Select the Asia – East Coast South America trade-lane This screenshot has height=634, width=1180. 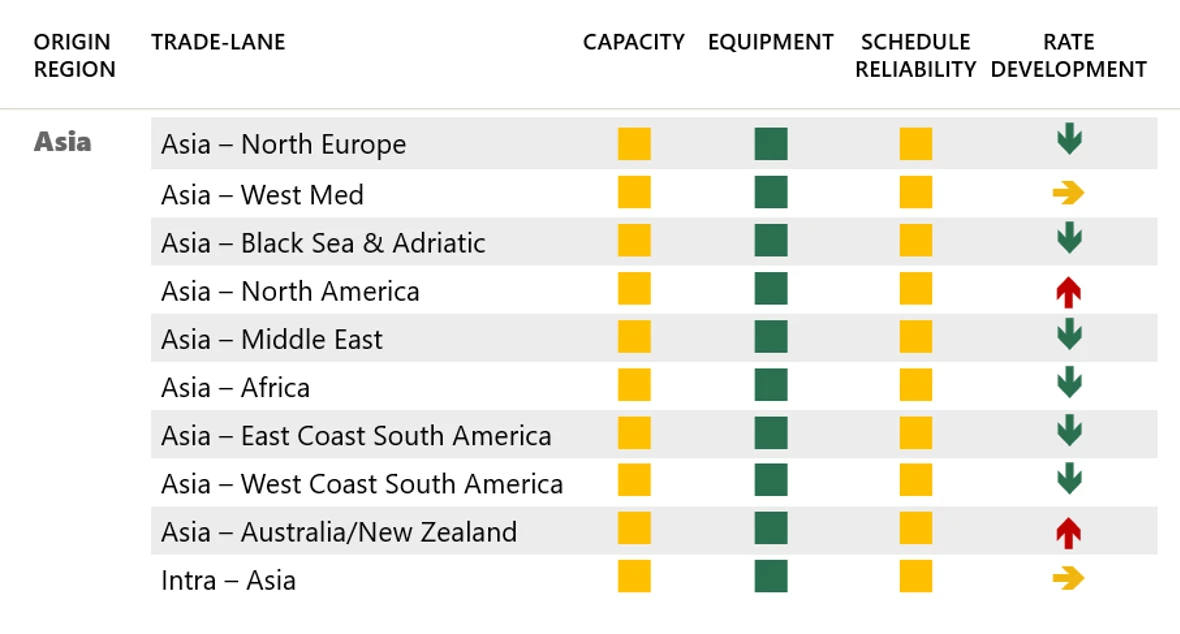click(356, 436)
